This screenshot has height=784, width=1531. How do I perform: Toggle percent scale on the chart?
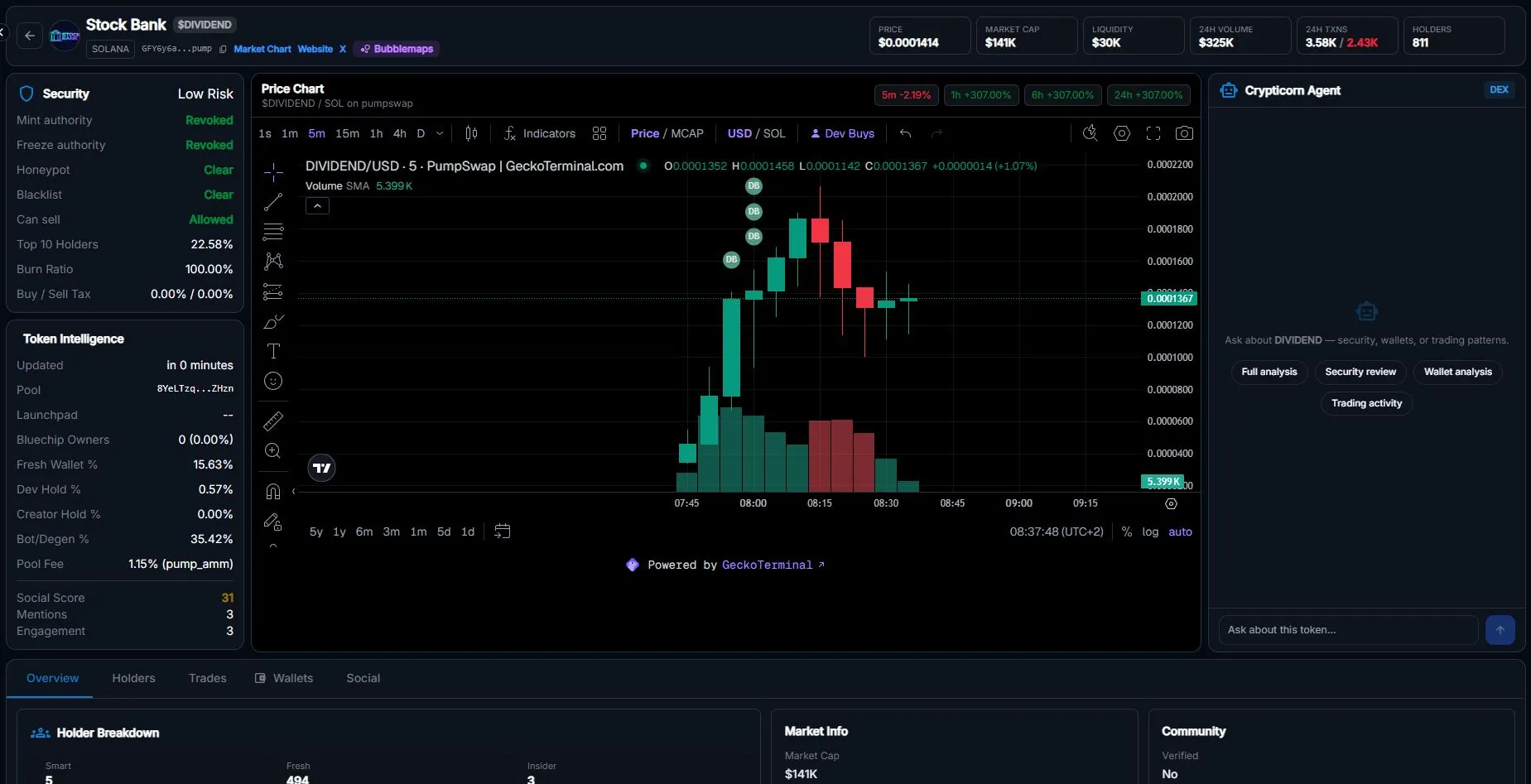click(1127, 531)
